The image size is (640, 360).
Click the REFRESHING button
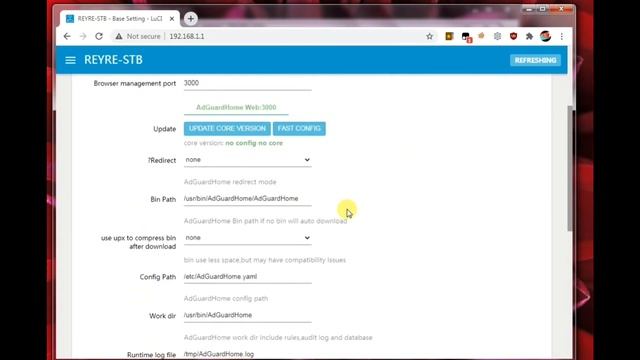click(x=535, y=60)
